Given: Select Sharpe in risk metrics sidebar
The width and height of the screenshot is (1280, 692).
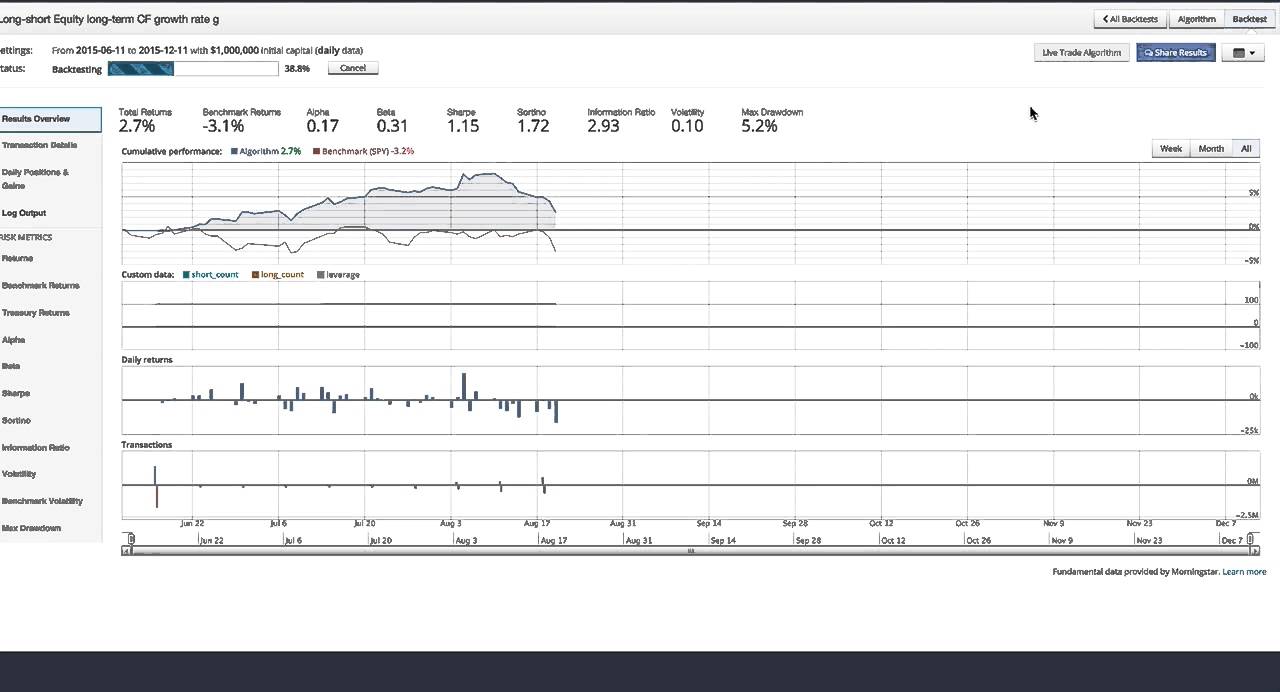Looking at the screenshot, I should coord(15,393).
